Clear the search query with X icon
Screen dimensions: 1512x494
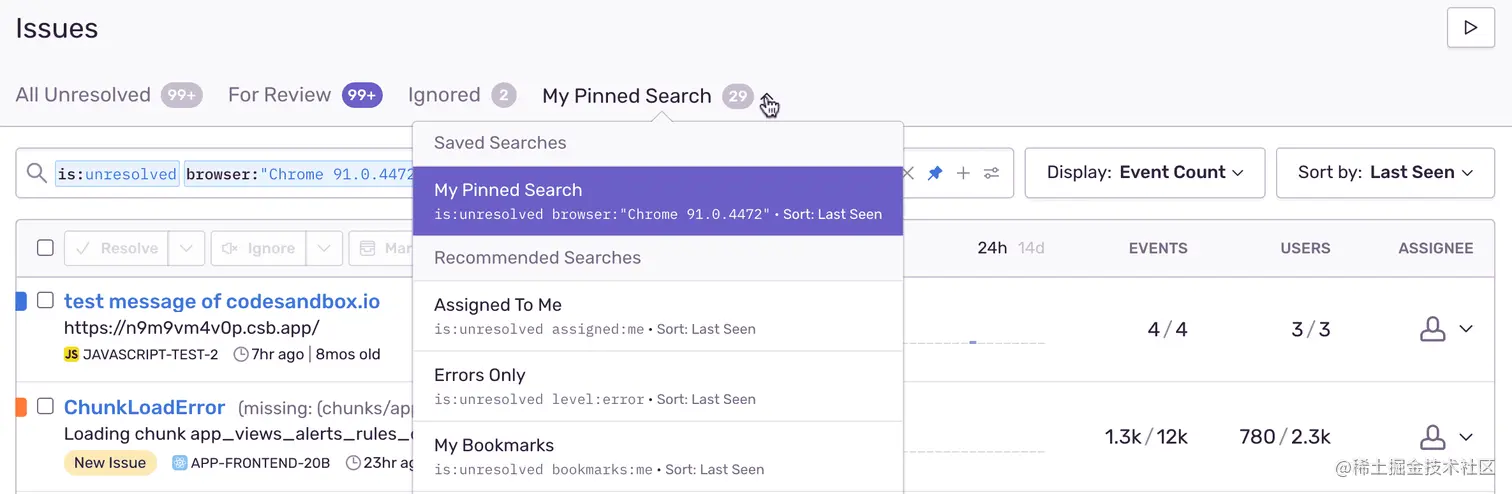[908, 173]
